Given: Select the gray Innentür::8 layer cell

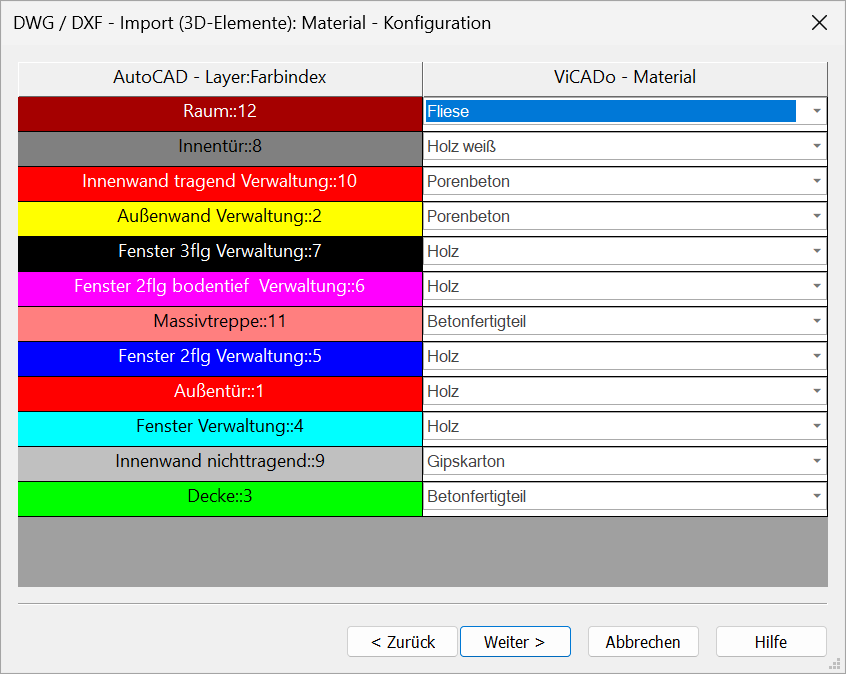Looking at the screenshot, I should (x=220, y=149).
